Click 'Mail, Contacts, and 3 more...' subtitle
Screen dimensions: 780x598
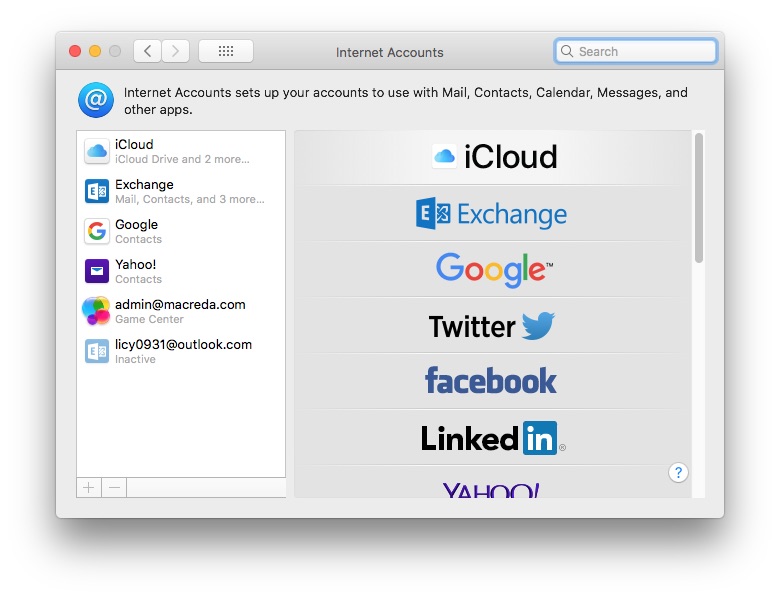pyautogui.click(x=190, y=199)
